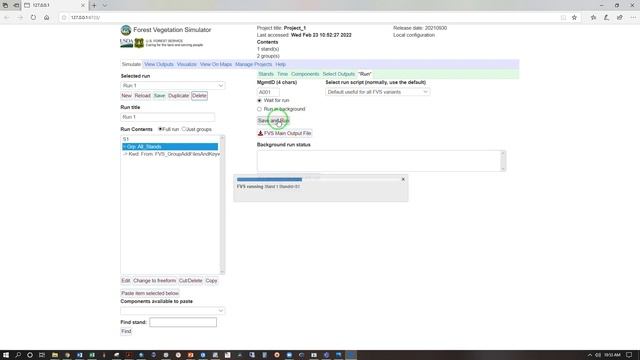Close the 127.0.0.1 browser tab
Image resolution: width=640 pixels, height=360 pixels.
(83, 5)
